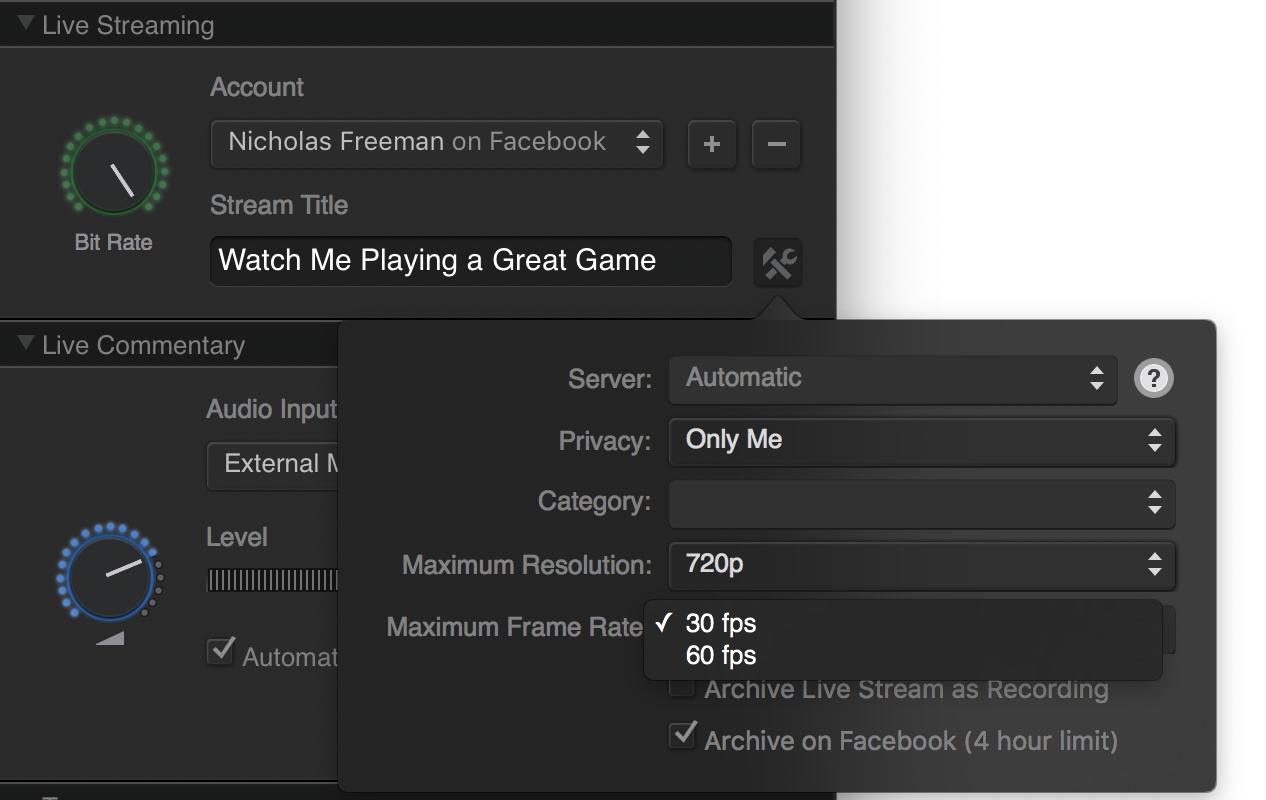This screenshot has width=1266, height=800.
Task: Remove the selected account with minus button
Action: coord(776,144)
